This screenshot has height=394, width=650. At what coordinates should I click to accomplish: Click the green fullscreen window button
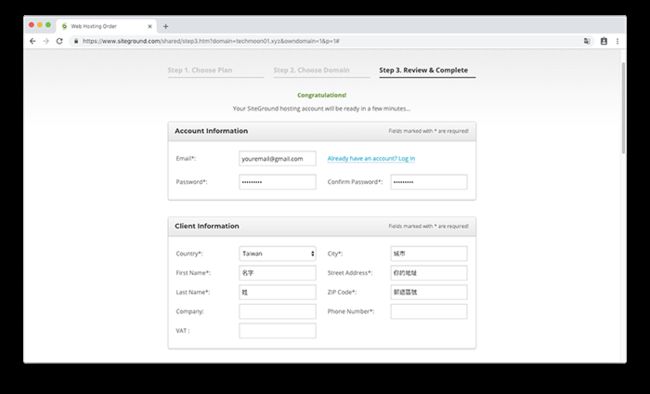tap(48, 25)
